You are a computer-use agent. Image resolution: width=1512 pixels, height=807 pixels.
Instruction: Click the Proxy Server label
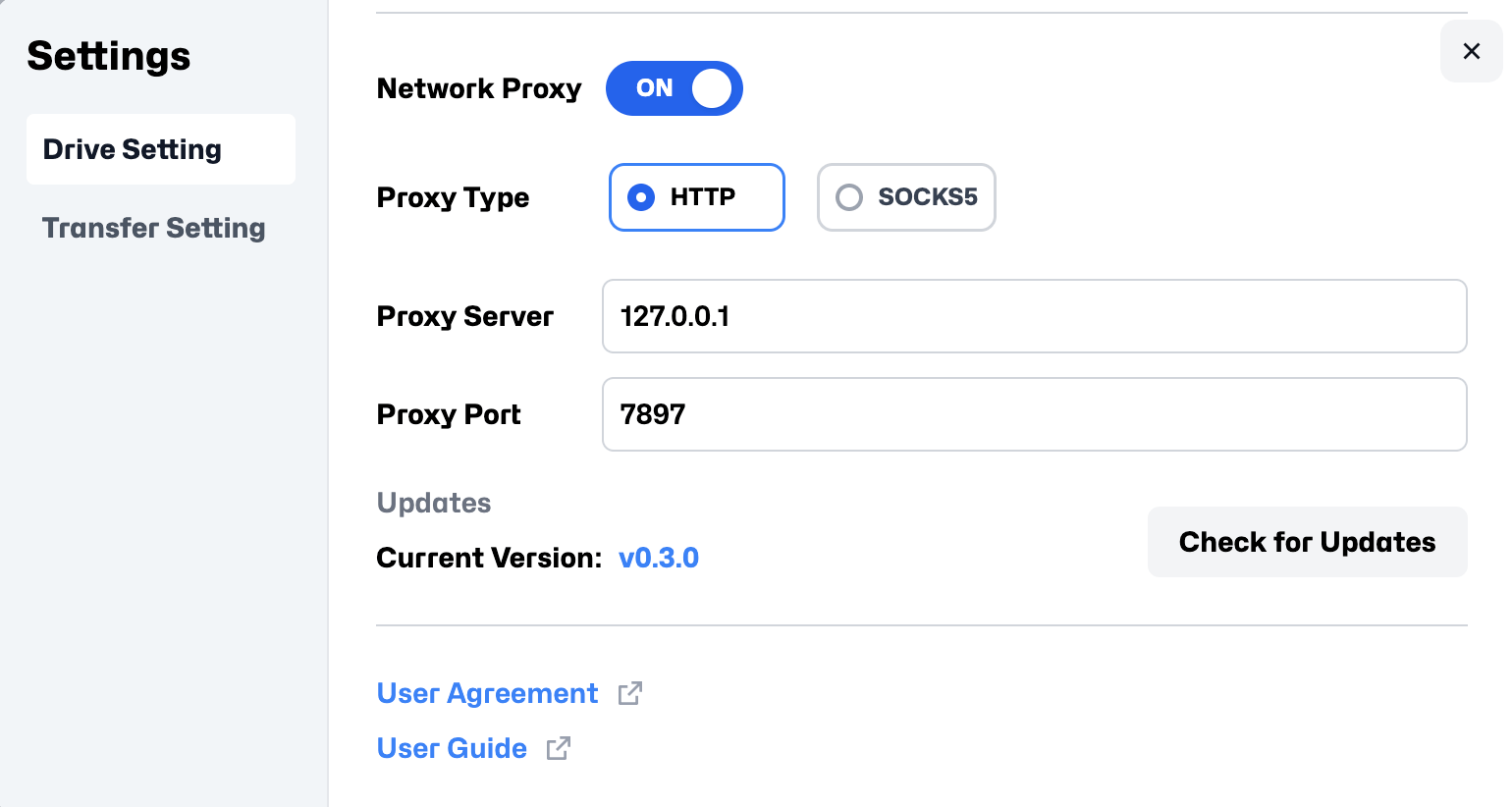465,316
